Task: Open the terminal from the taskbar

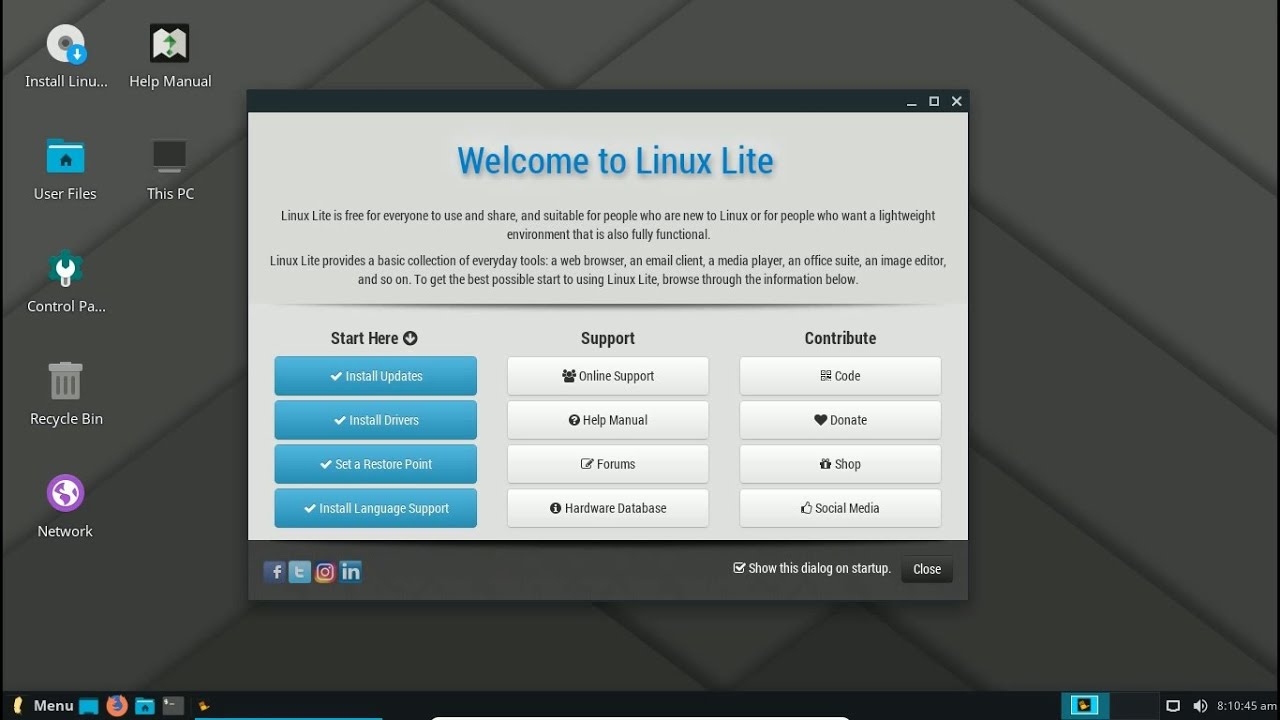Action: (173, 705)
